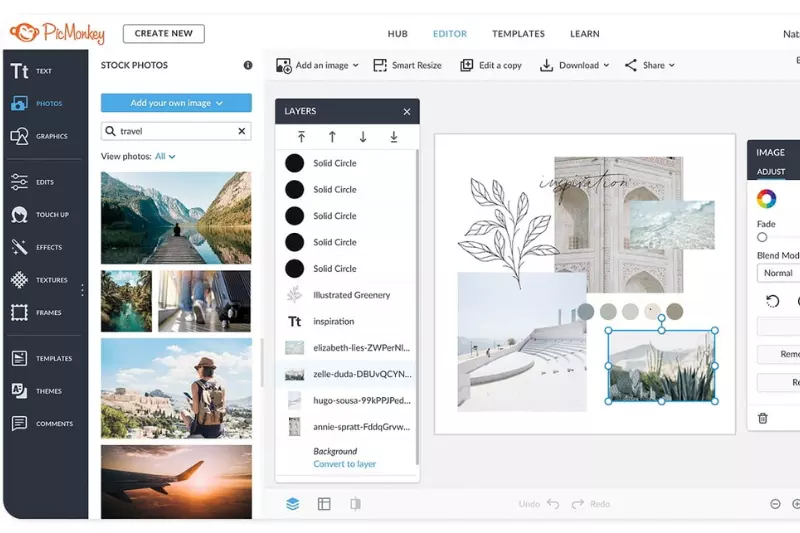
Task: Select the inspiration text layer
Action: click(346, 321)
